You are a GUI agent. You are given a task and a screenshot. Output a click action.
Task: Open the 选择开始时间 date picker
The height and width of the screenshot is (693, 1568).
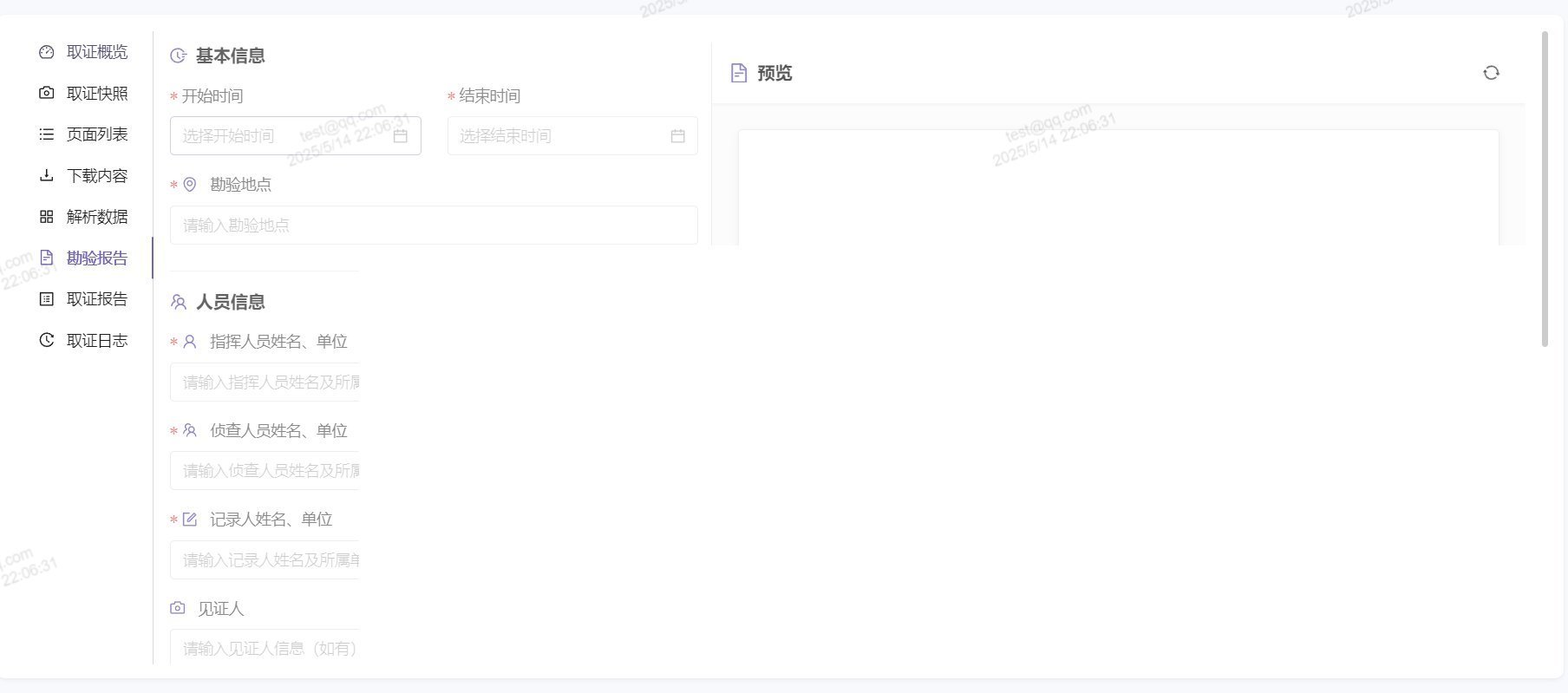pos(278,136)
